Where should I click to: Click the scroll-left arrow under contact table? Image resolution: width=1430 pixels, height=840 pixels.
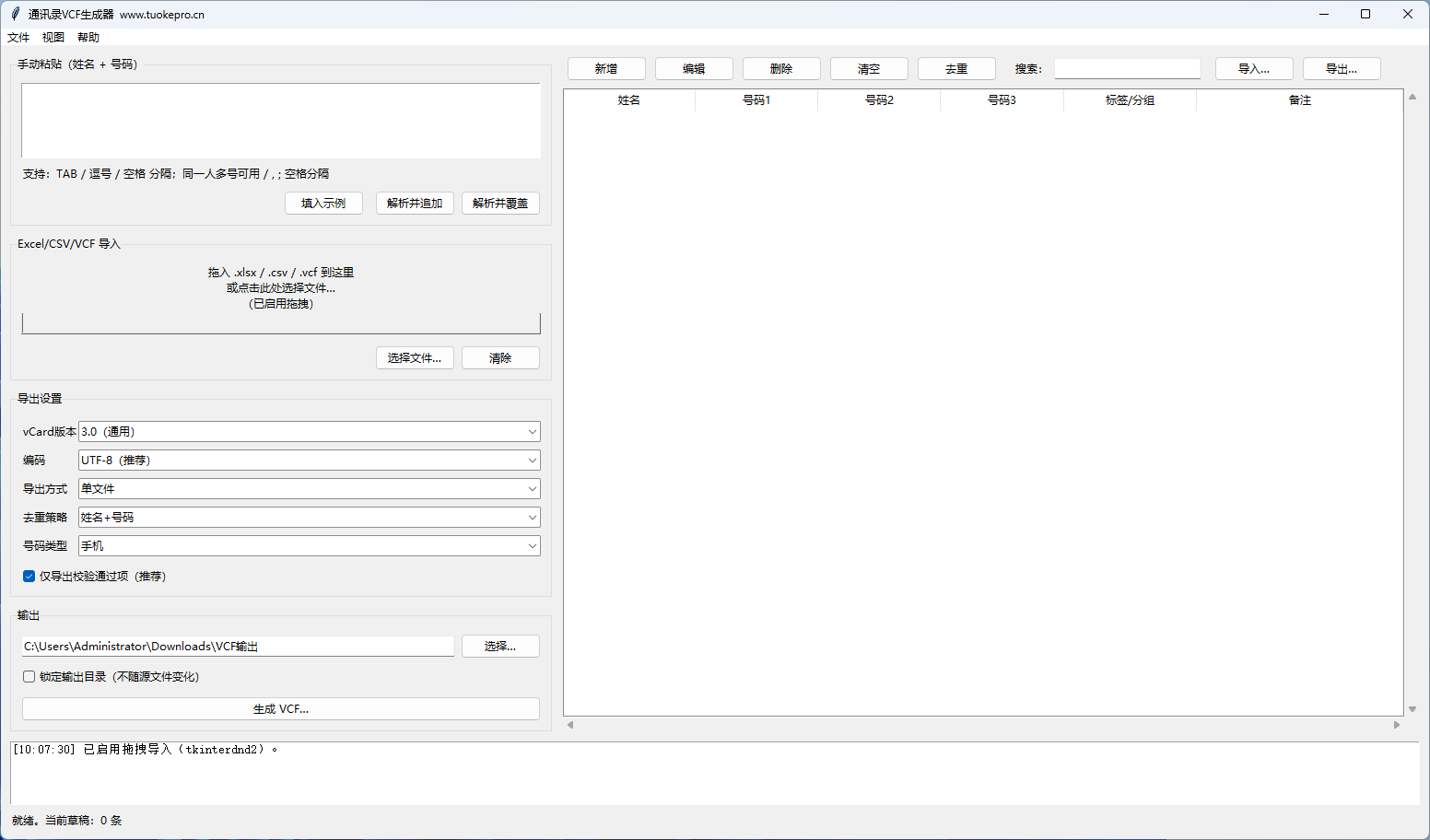point(570,725)
